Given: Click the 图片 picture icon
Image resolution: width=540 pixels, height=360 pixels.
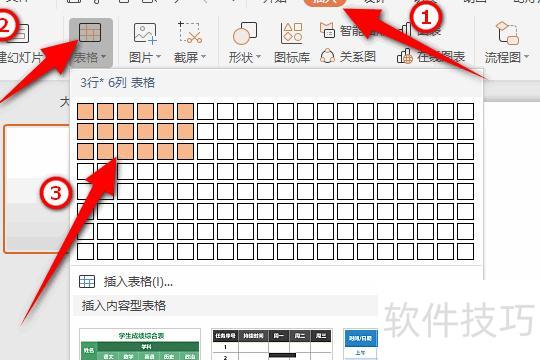Looking at the screenshot, I should coord(145,33).
